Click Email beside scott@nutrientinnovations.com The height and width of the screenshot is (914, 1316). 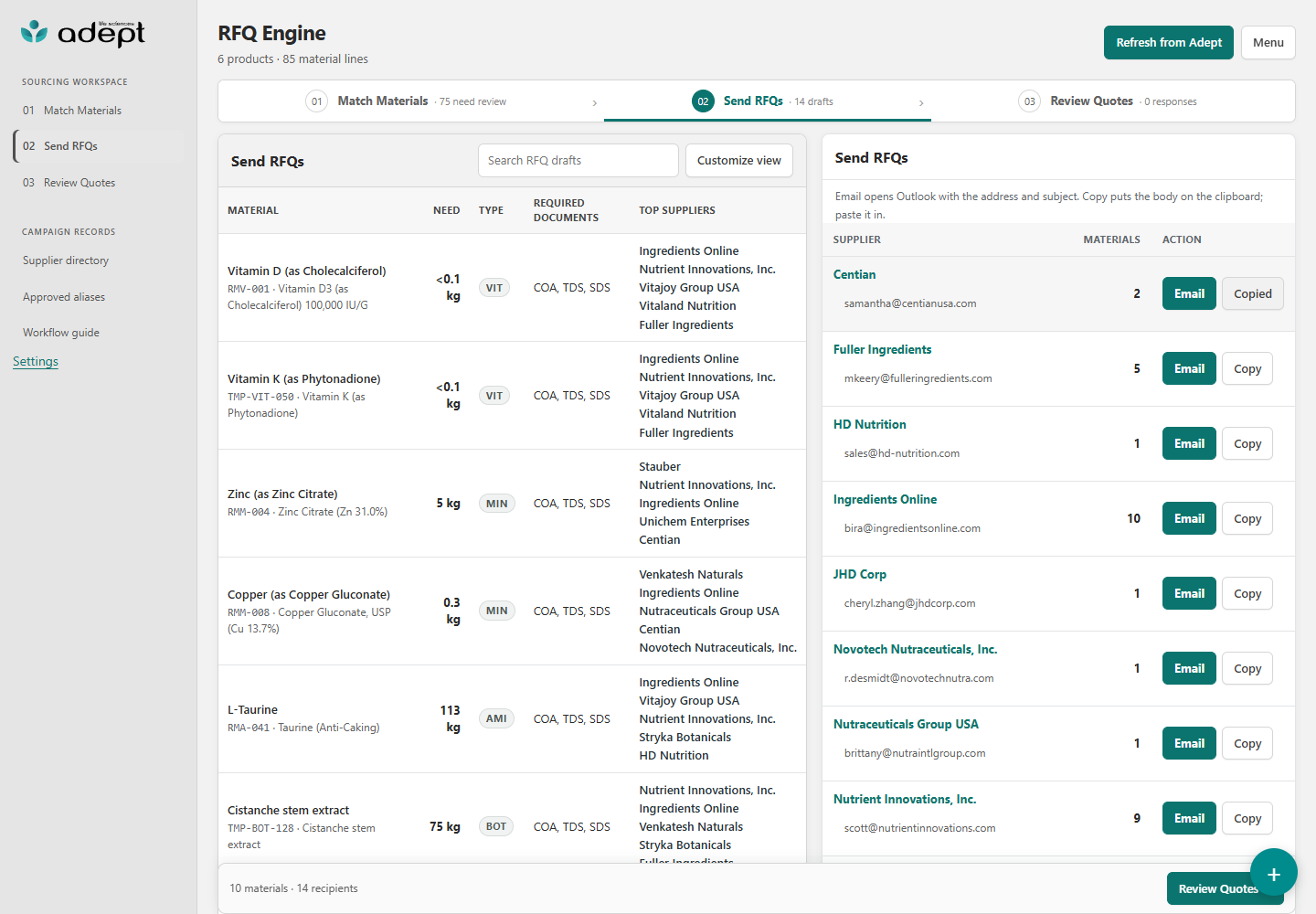[x=1189, y=818]
